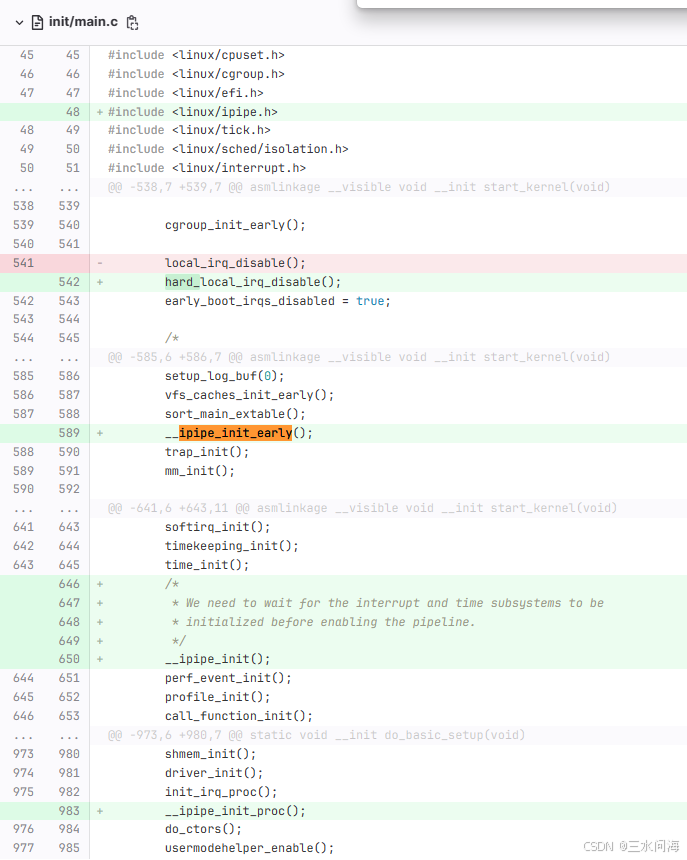Copy the init/main.c file path
This screenshot has width=687, height=860.
coord(132,22)
